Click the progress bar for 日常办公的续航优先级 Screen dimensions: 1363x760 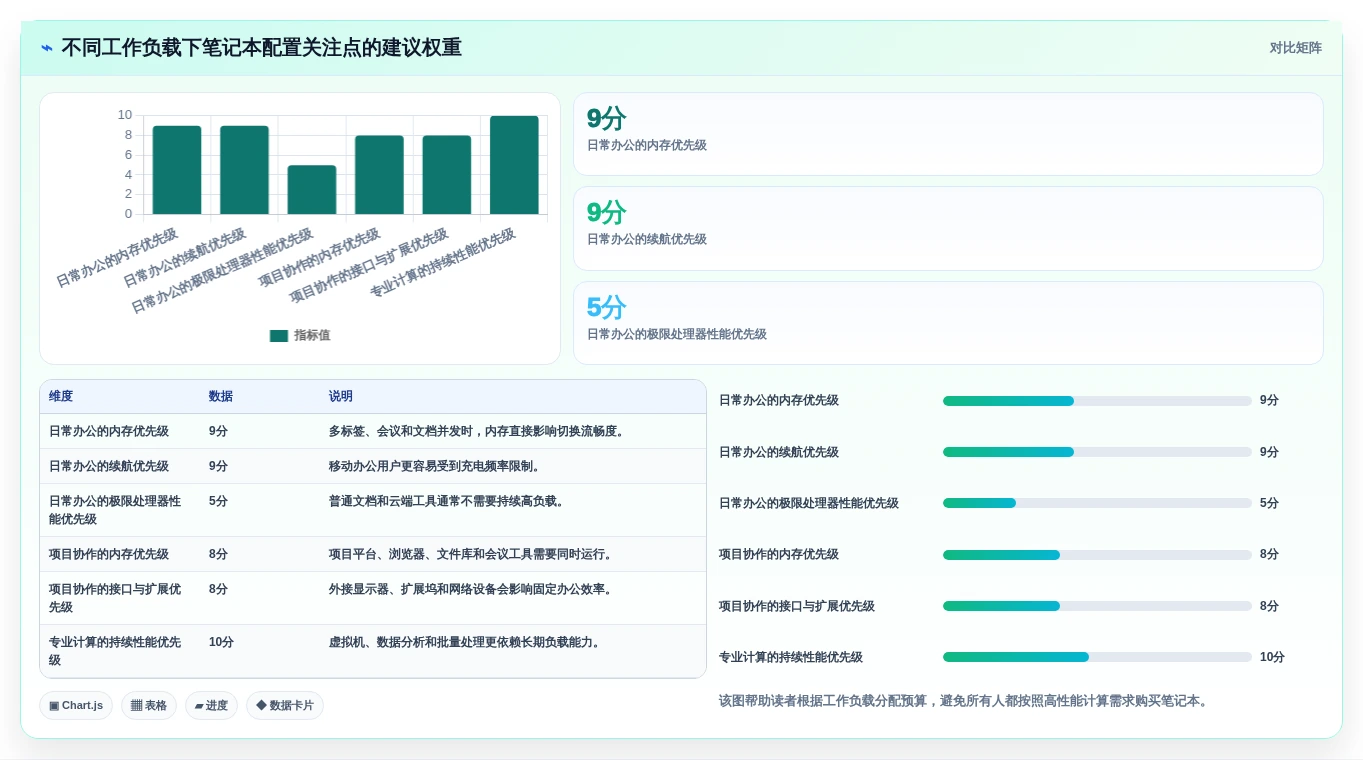[x=1097, y=452]
